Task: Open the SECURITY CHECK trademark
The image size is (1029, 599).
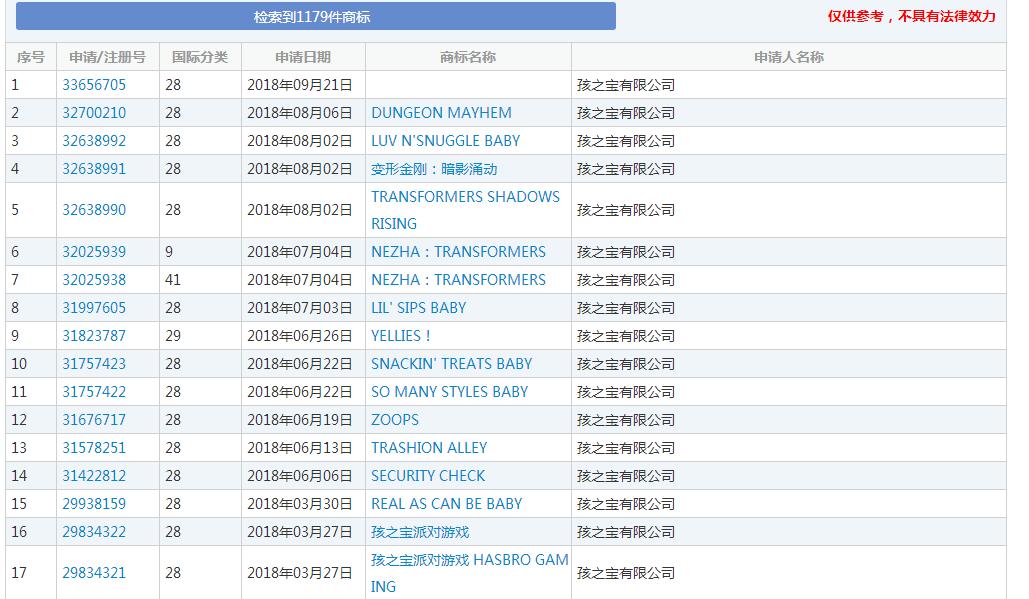Action: 428,476
